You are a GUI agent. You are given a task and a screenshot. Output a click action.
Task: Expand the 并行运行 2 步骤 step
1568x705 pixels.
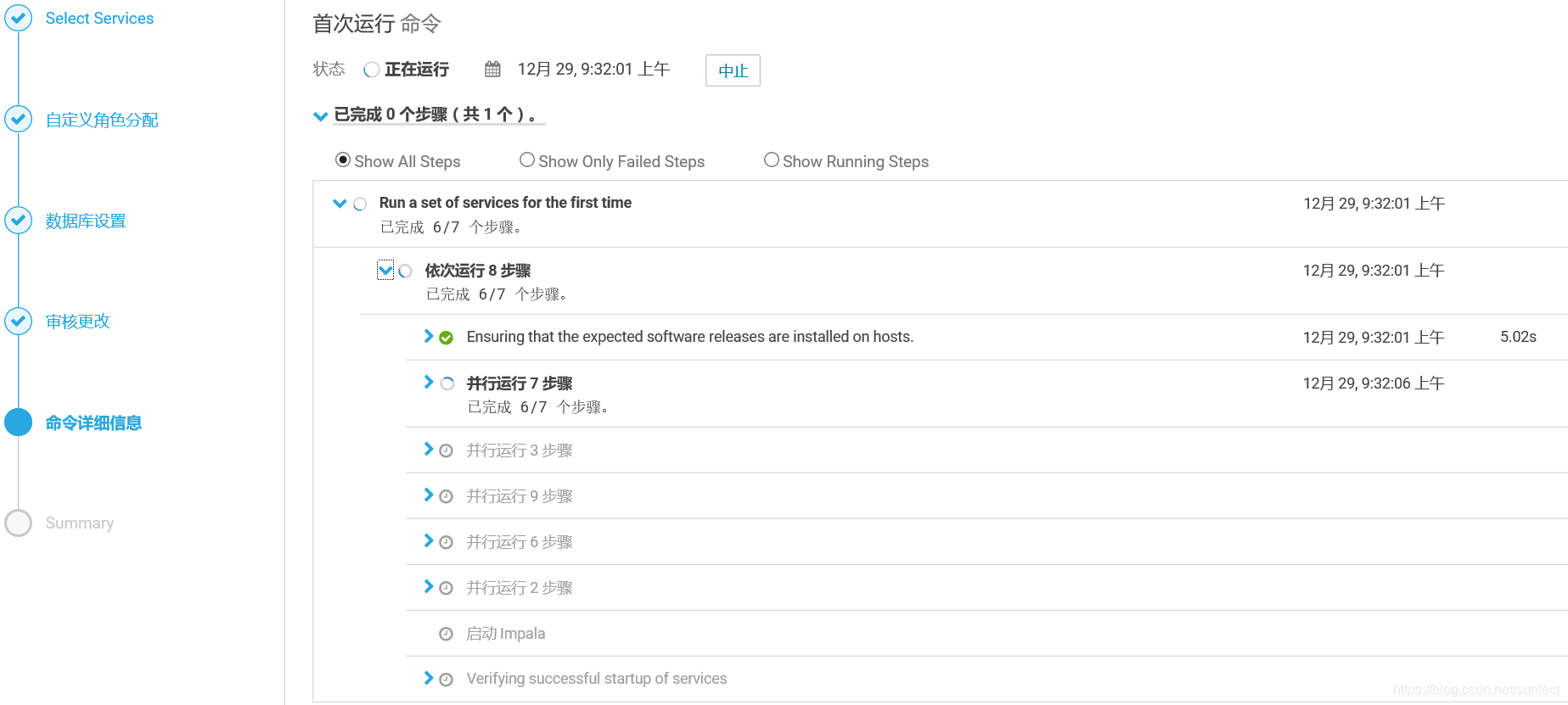(x=429, y=586)
